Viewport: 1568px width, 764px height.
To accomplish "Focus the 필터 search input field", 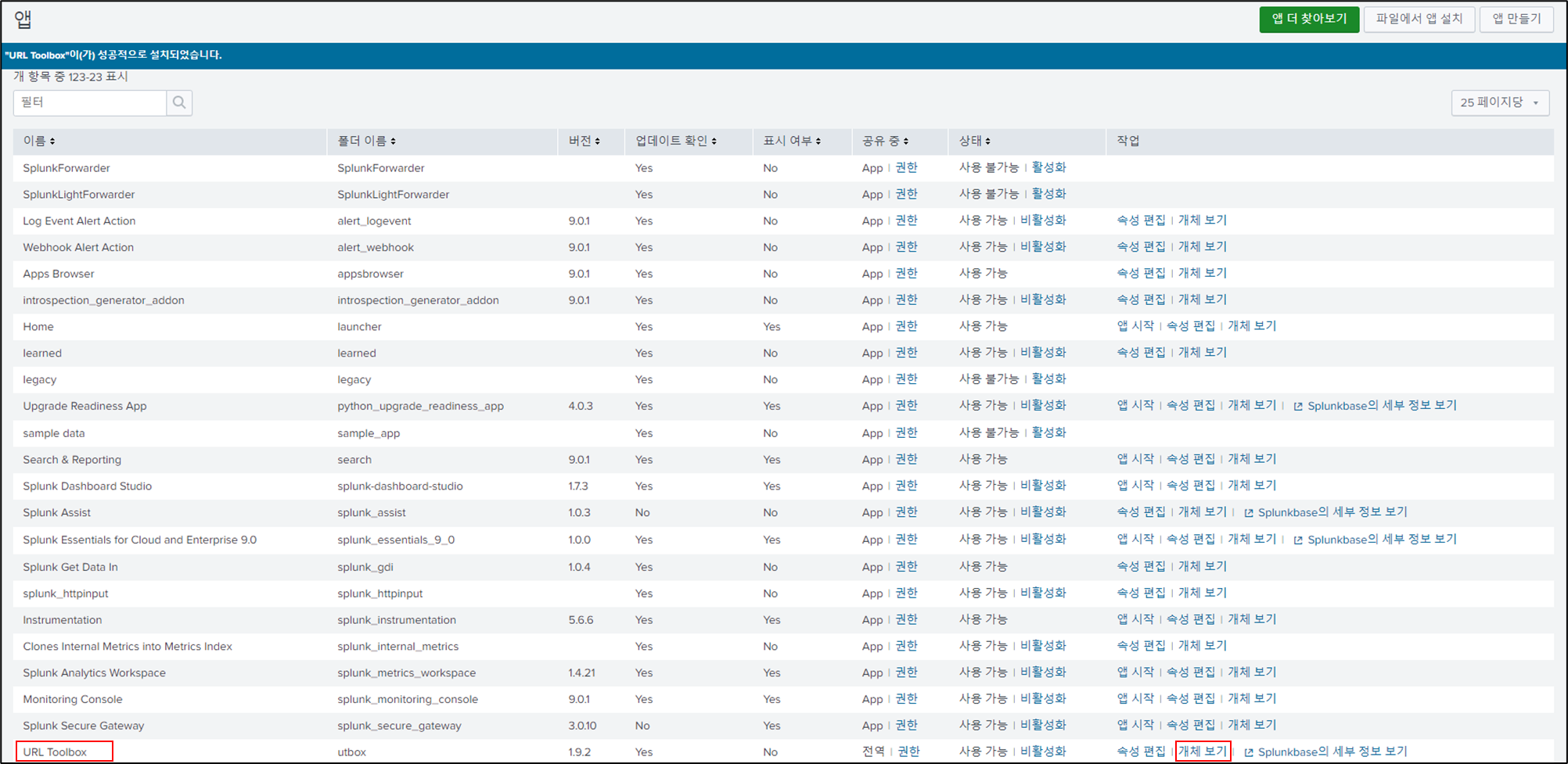I will point(90,102).
